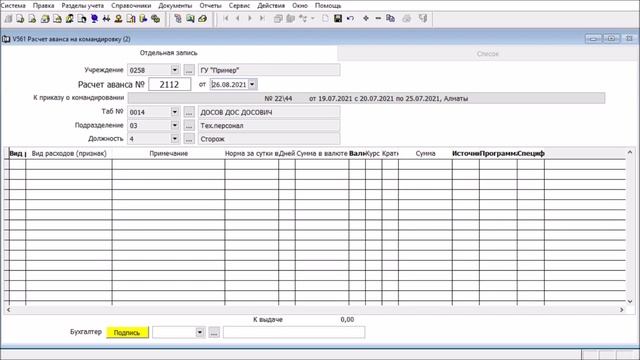This screenshot has width=640, height=360.
Task: Click ellipsis button next to Таб №
Action: pyautogui.click(x=189, y=112)
